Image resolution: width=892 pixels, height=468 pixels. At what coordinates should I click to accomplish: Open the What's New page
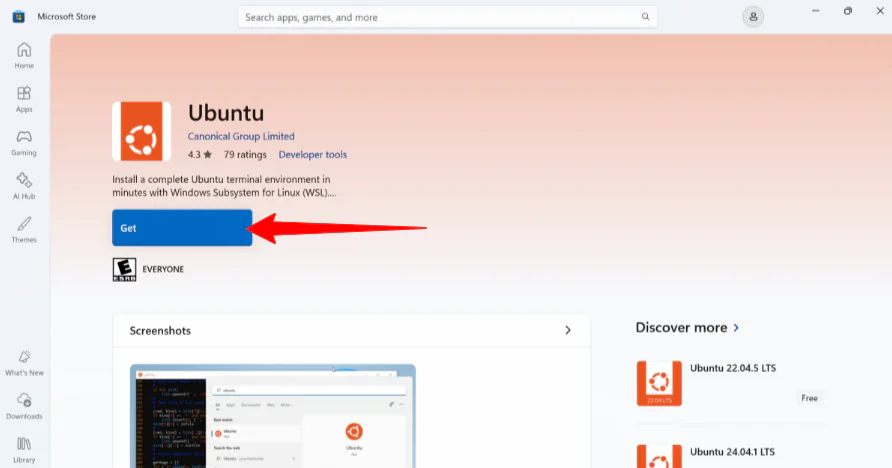[24, 363]
